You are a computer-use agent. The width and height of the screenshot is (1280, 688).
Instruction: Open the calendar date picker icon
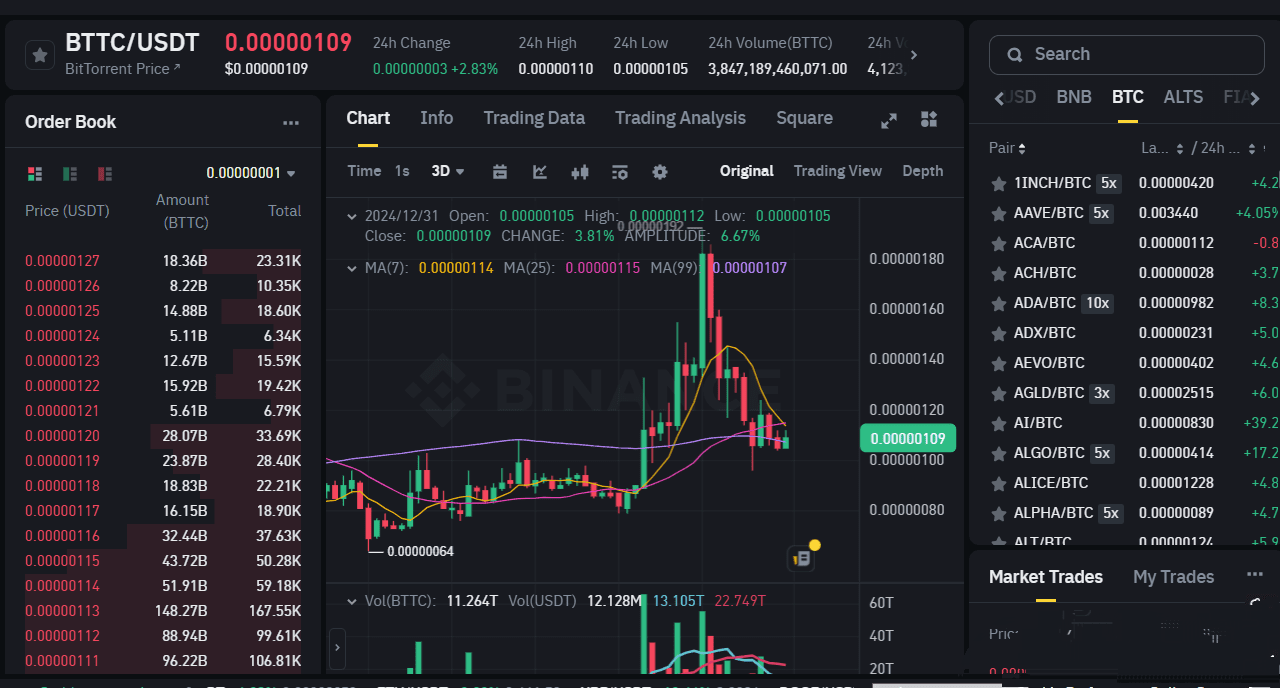pos(500,172)
